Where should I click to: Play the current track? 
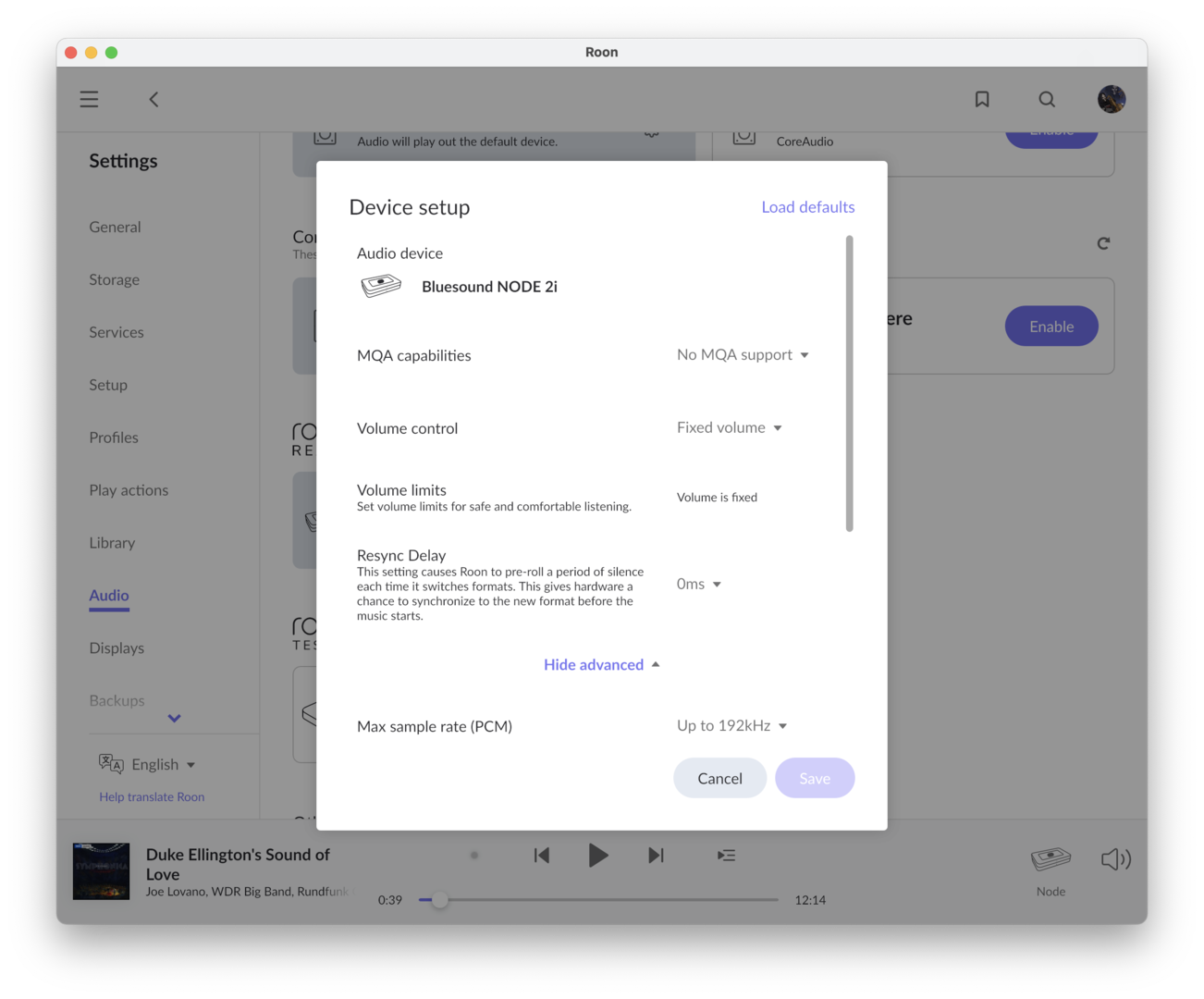pos(598,856)
